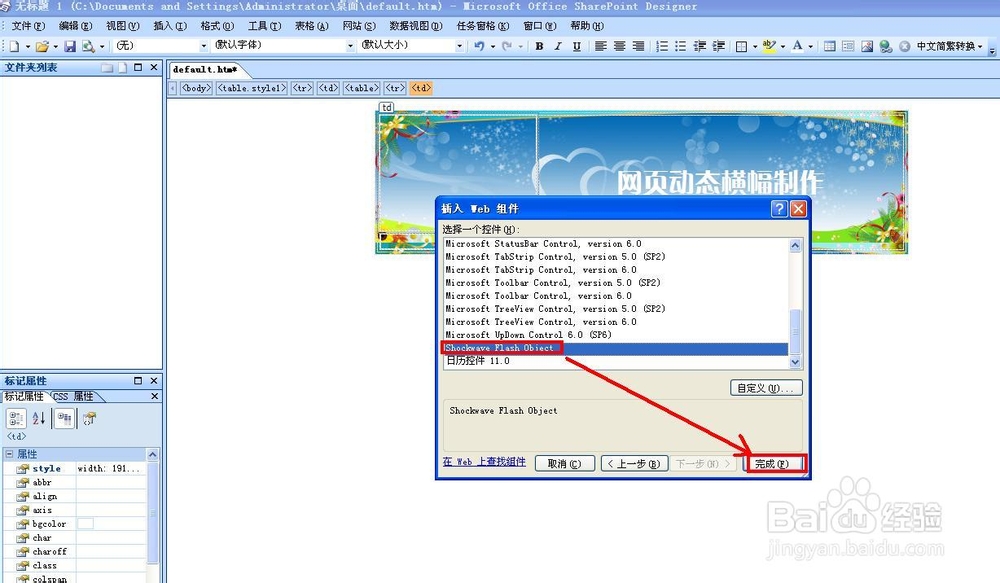
Task: Collapse the 属性 section in properties panel
Action: (x=12, y=453)
